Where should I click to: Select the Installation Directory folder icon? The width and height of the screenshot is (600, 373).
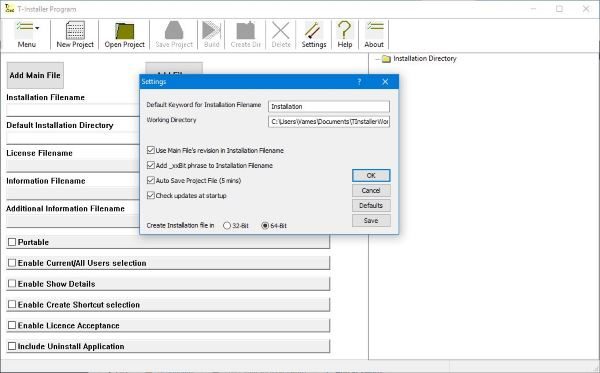(x=386, y=59)
